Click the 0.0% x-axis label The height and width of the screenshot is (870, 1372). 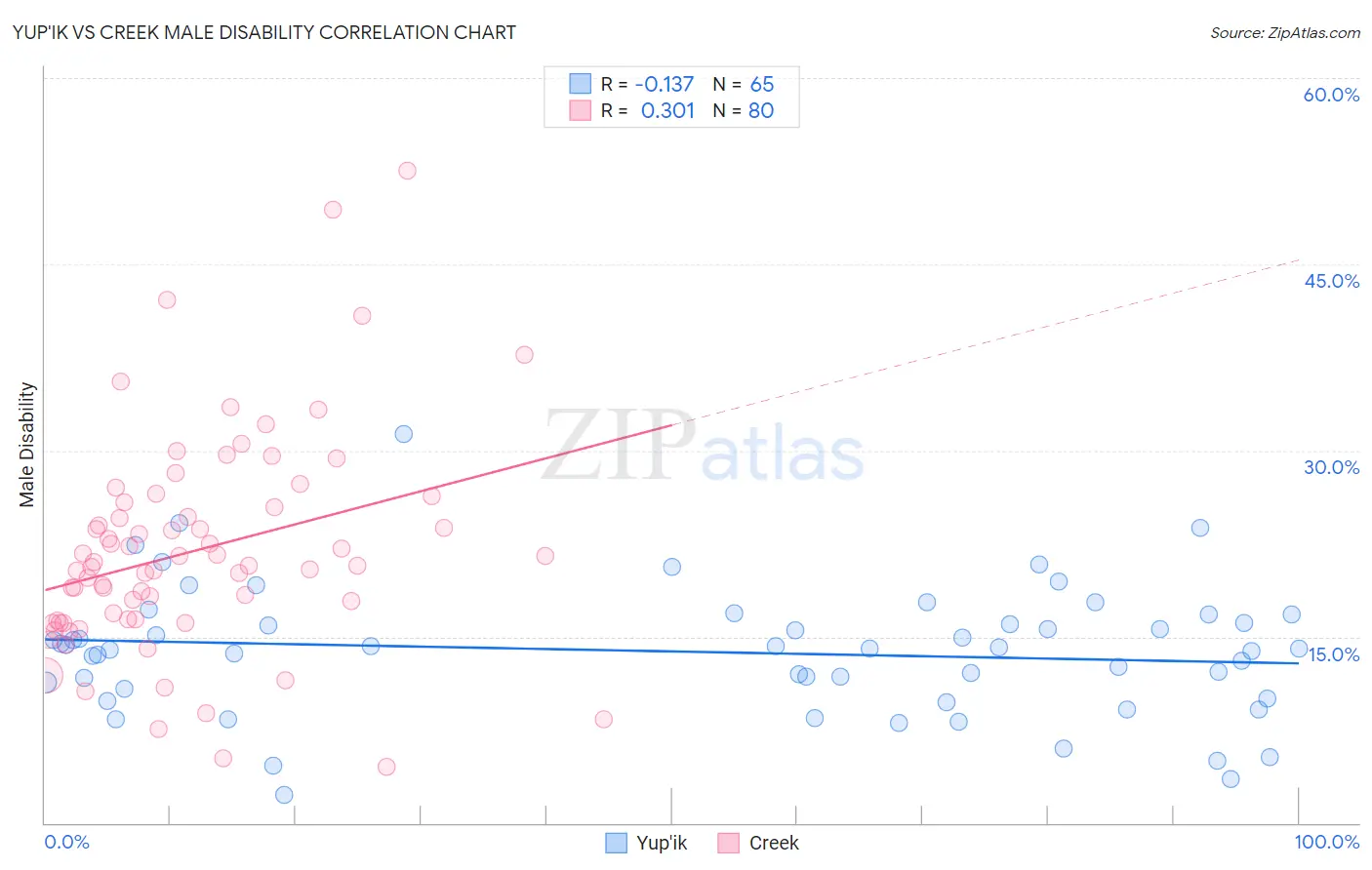click(66, 842)
